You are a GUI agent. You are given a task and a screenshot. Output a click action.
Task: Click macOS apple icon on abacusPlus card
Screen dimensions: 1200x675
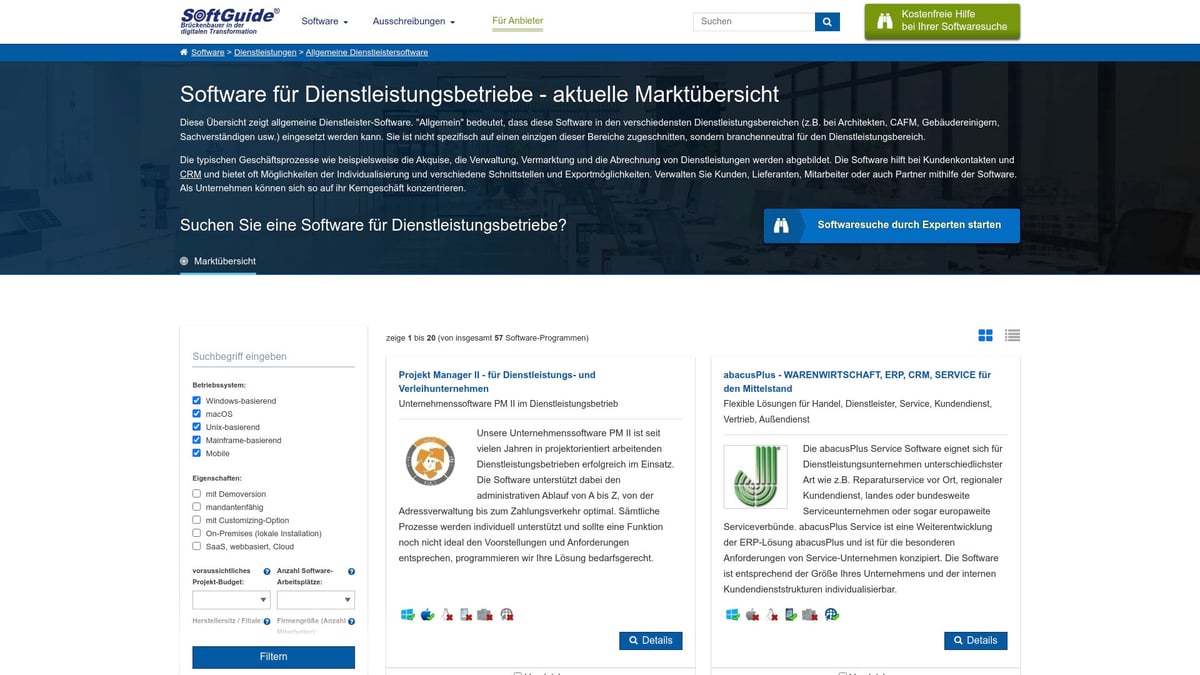pos(752,615)
